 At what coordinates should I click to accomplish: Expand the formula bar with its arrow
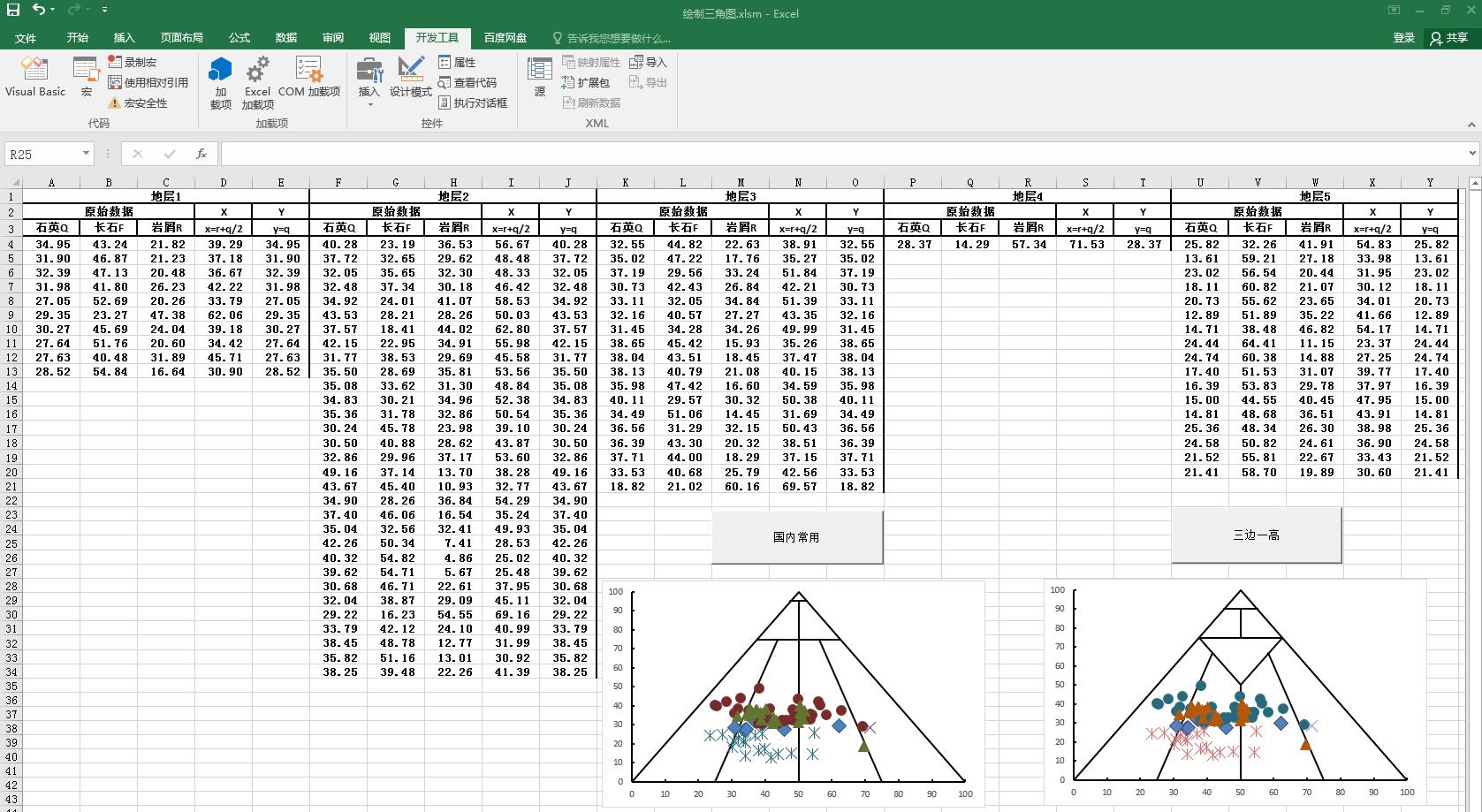pyautogui.click(x=1472, y=154)
